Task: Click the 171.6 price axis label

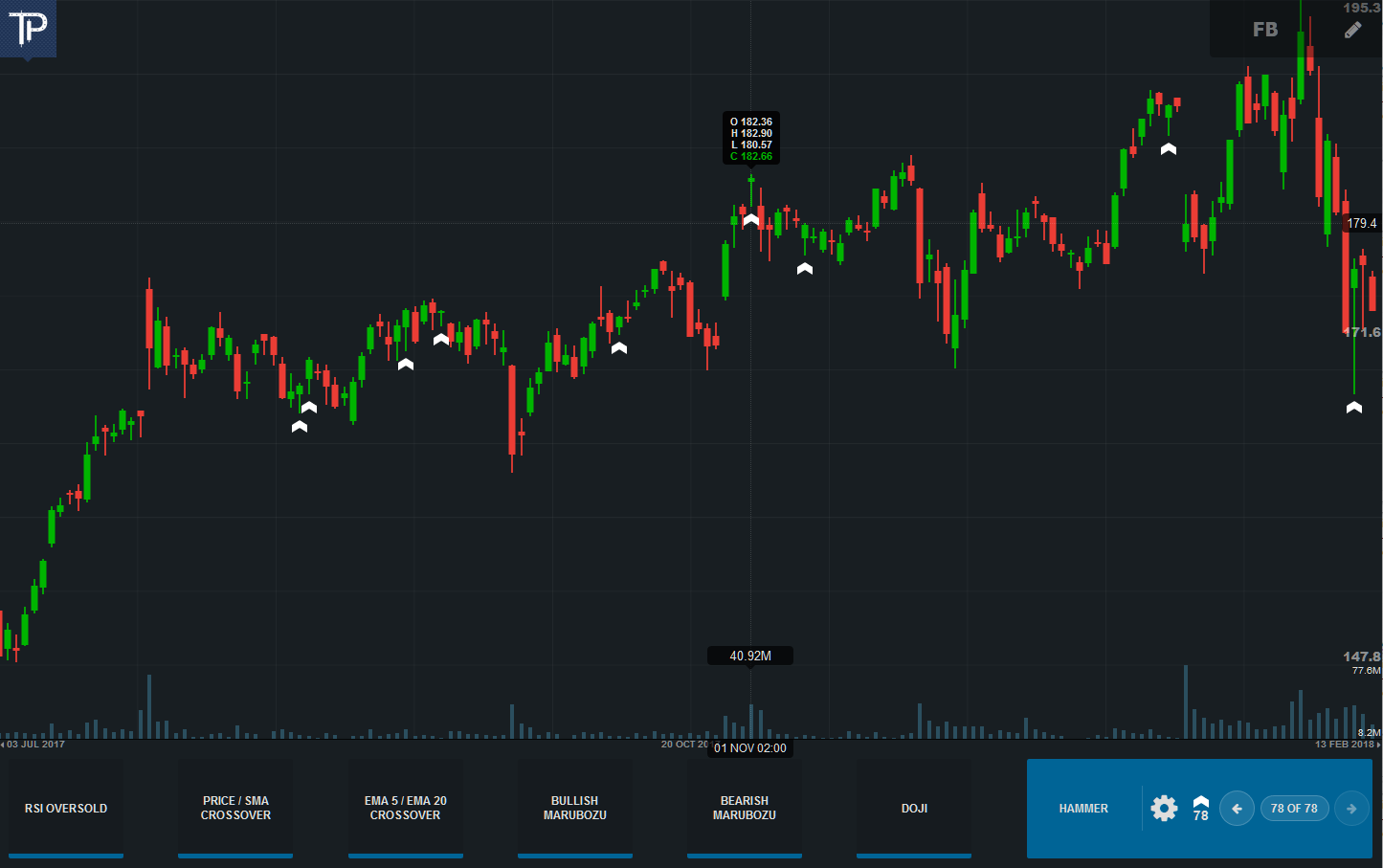Action: (x=1362, y=332)
